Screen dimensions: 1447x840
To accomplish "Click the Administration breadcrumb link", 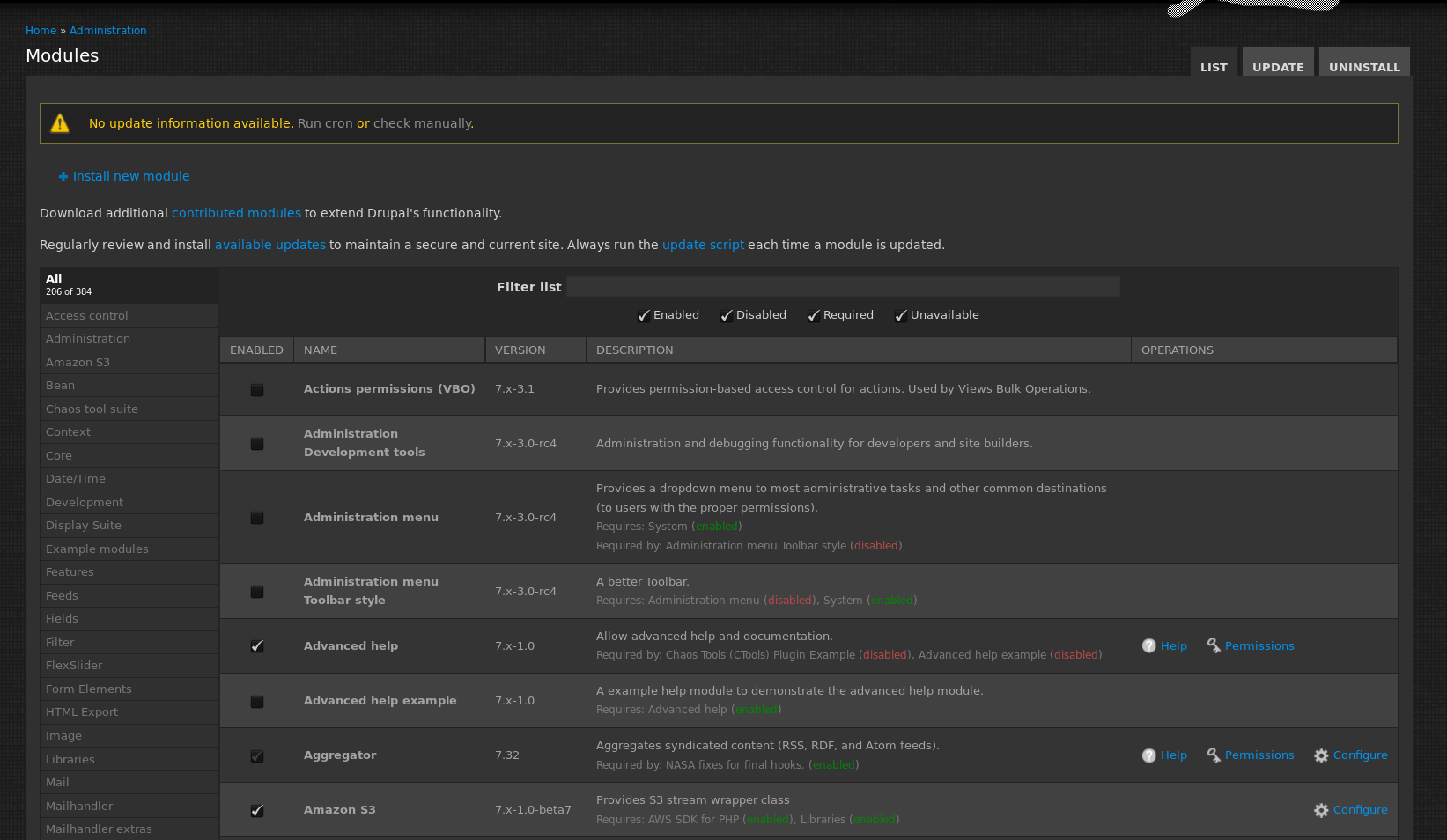I will pos(108,31).
